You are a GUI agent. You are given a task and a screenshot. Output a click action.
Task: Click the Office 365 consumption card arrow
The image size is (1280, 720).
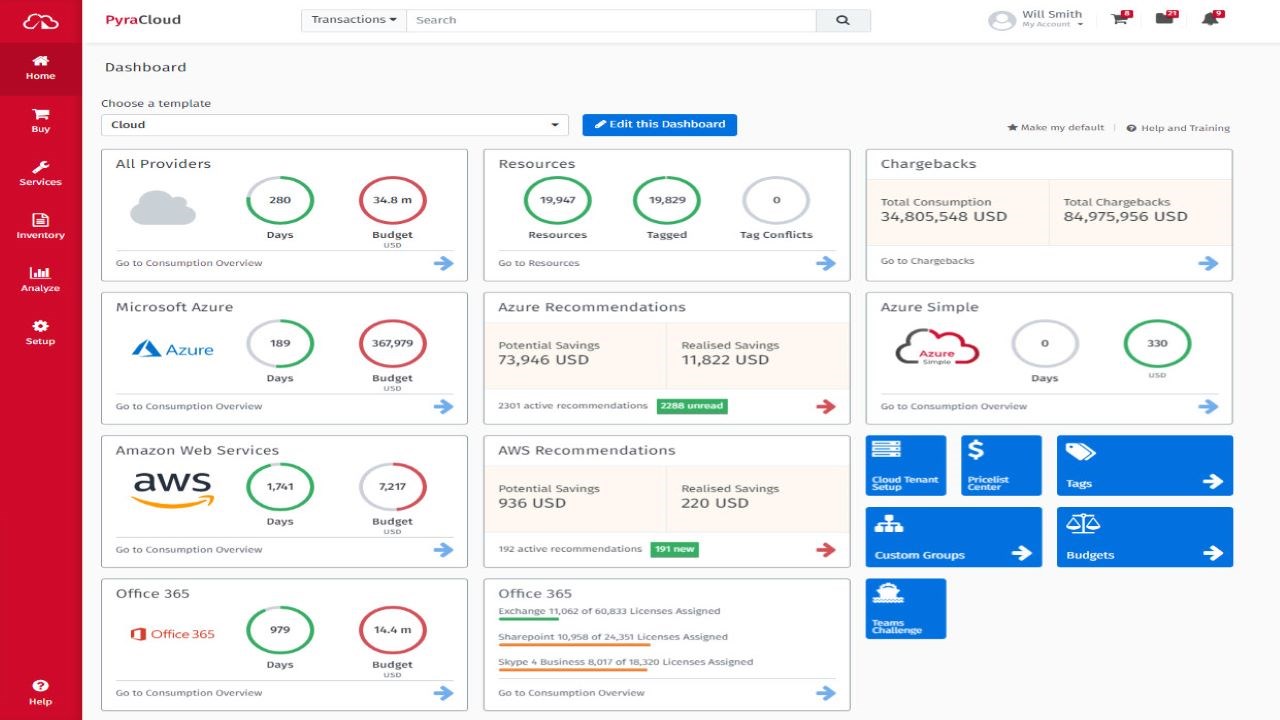point(443,692)
